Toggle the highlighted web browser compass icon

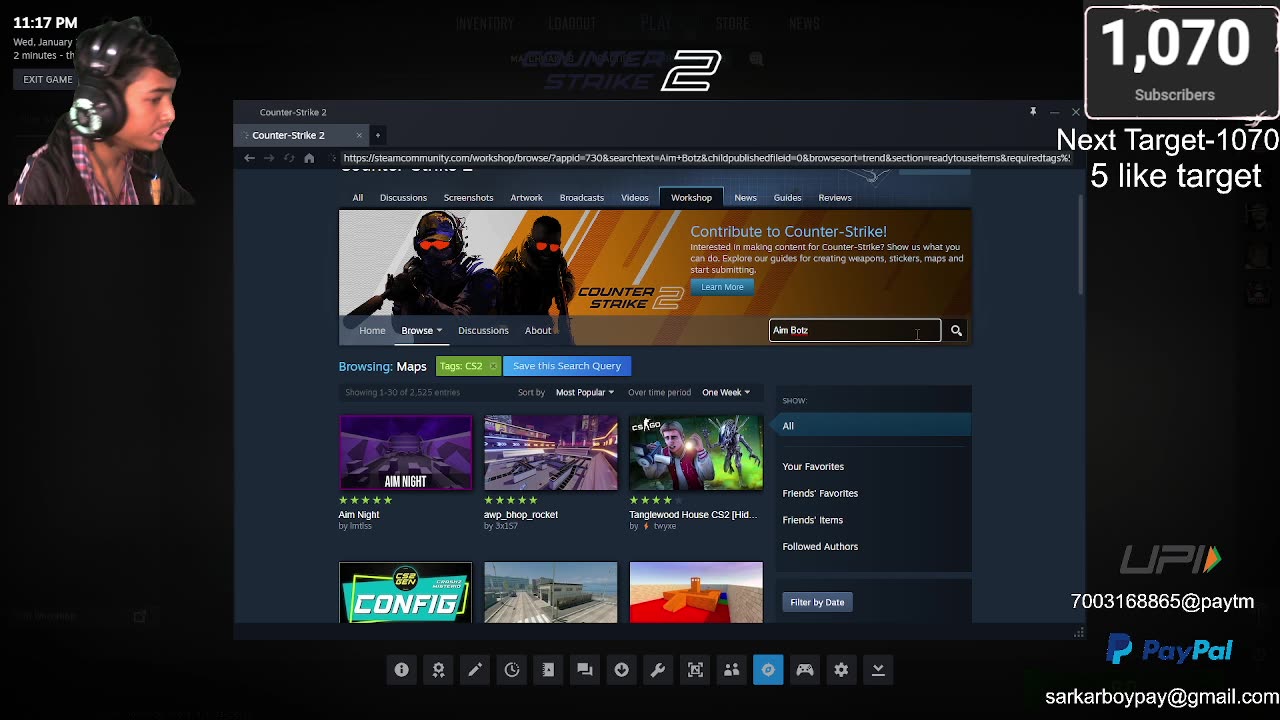768,670
